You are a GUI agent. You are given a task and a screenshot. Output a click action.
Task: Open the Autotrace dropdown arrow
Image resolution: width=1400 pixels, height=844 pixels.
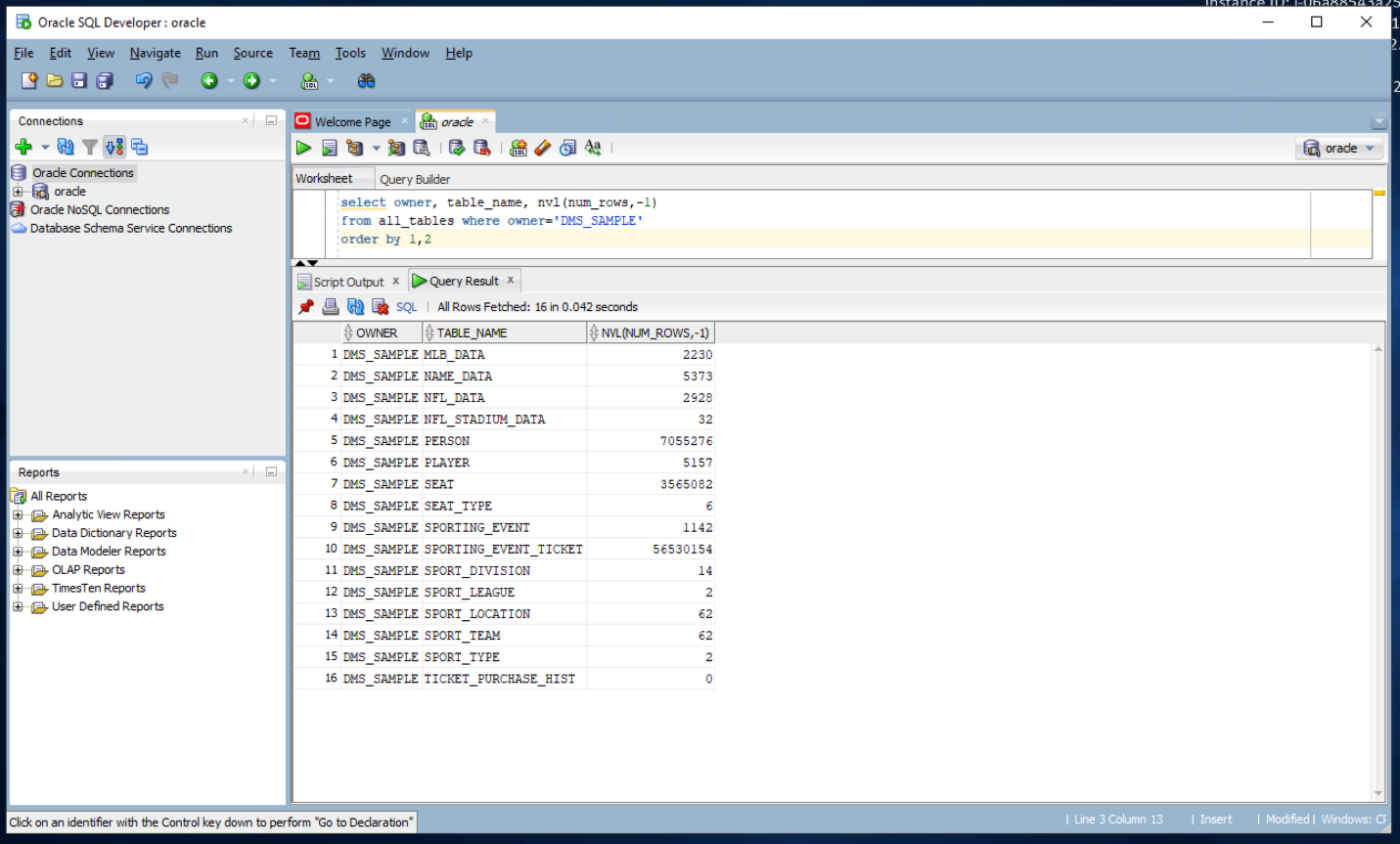tap(377, 148)
